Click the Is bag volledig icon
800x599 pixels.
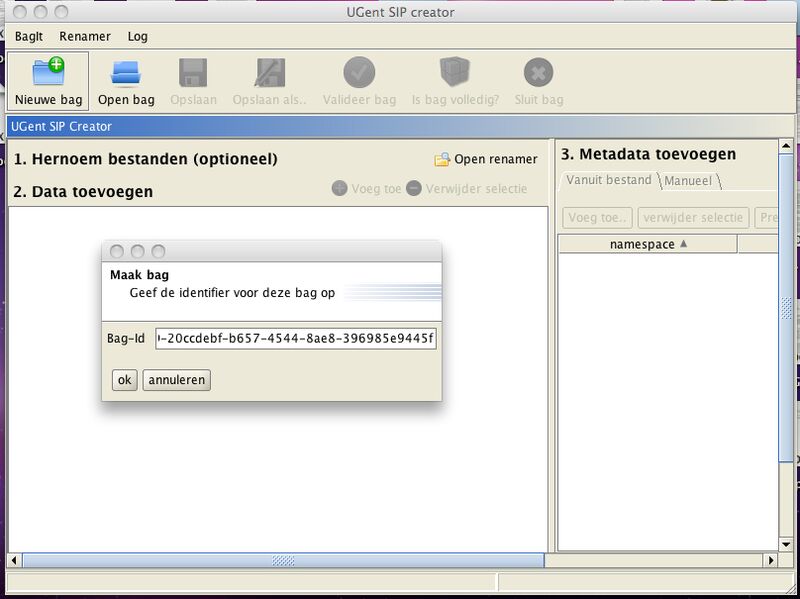point(455,73)
